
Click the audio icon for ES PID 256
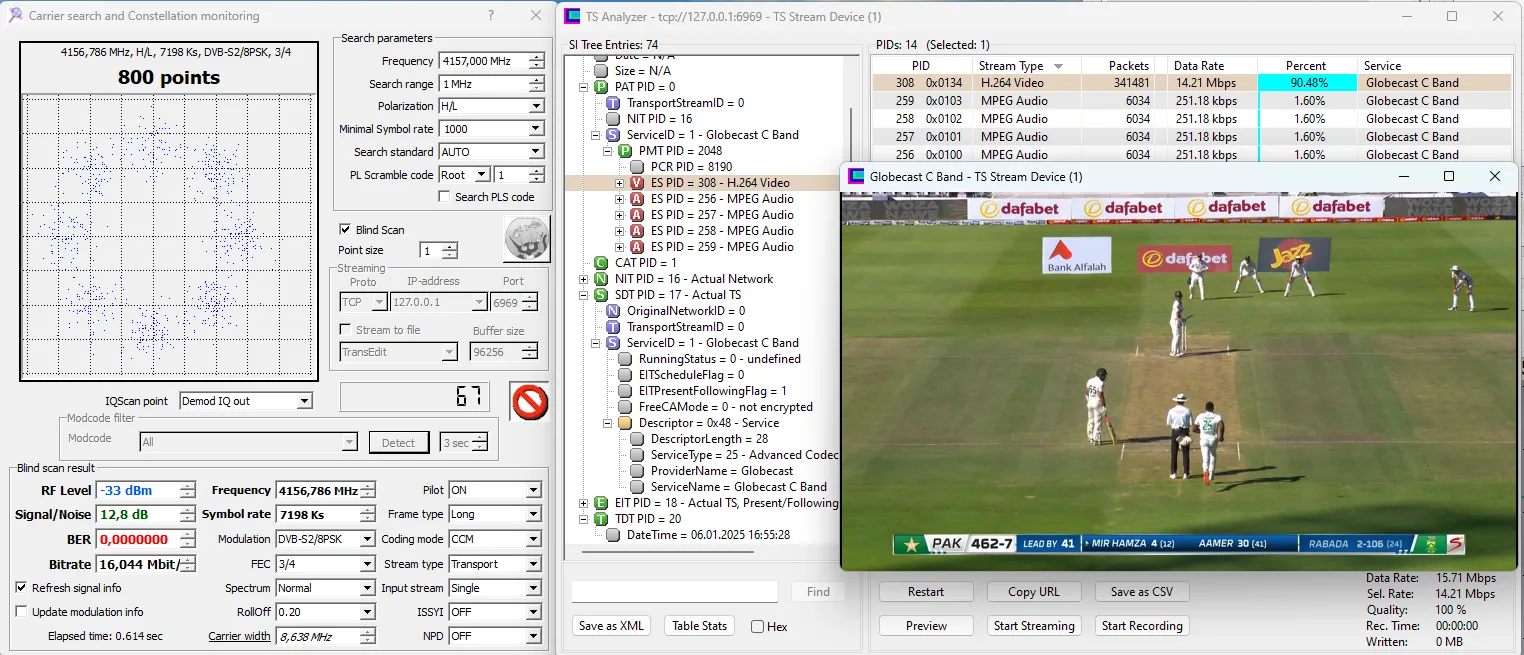637,199
